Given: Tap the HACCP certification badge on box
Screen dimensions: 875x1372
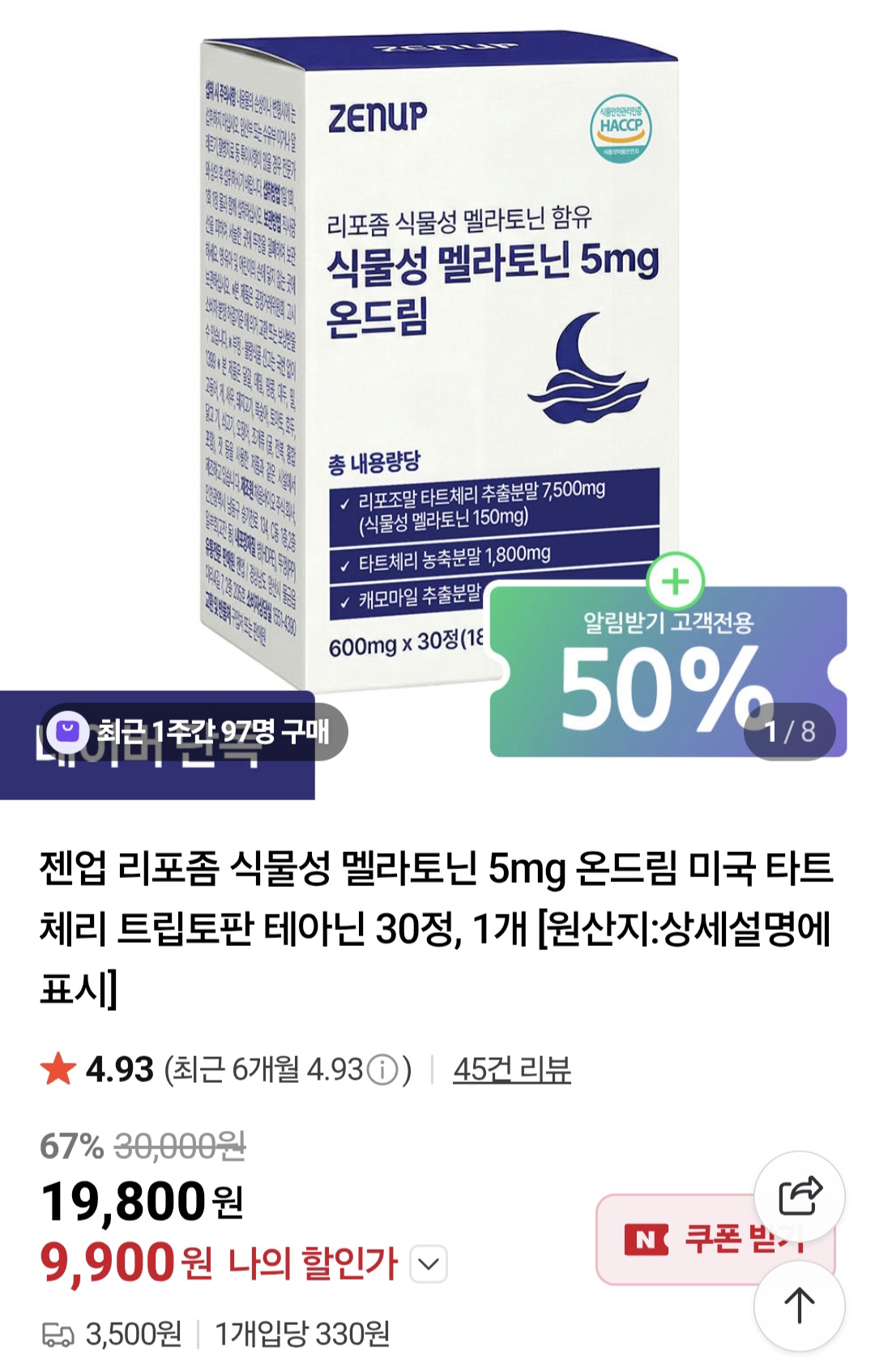Looking at the screenshot, I should (x=621, y=128).
